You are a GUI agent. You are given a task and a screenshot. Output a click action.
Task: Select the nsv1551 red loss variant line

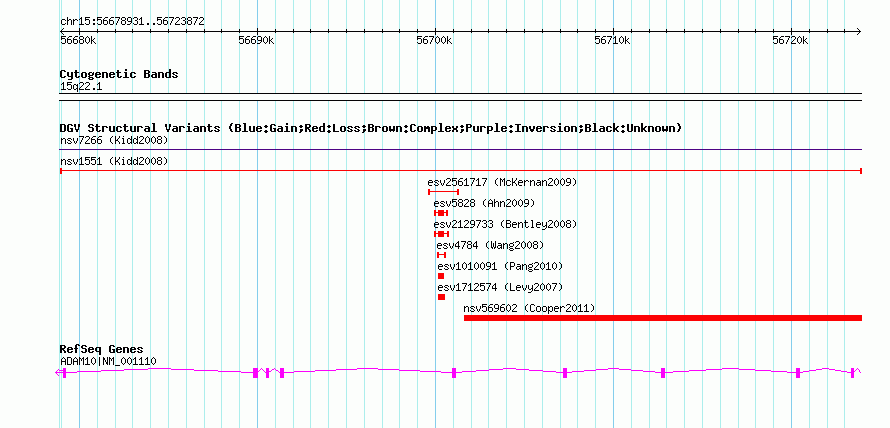click(x=461, y=171)
